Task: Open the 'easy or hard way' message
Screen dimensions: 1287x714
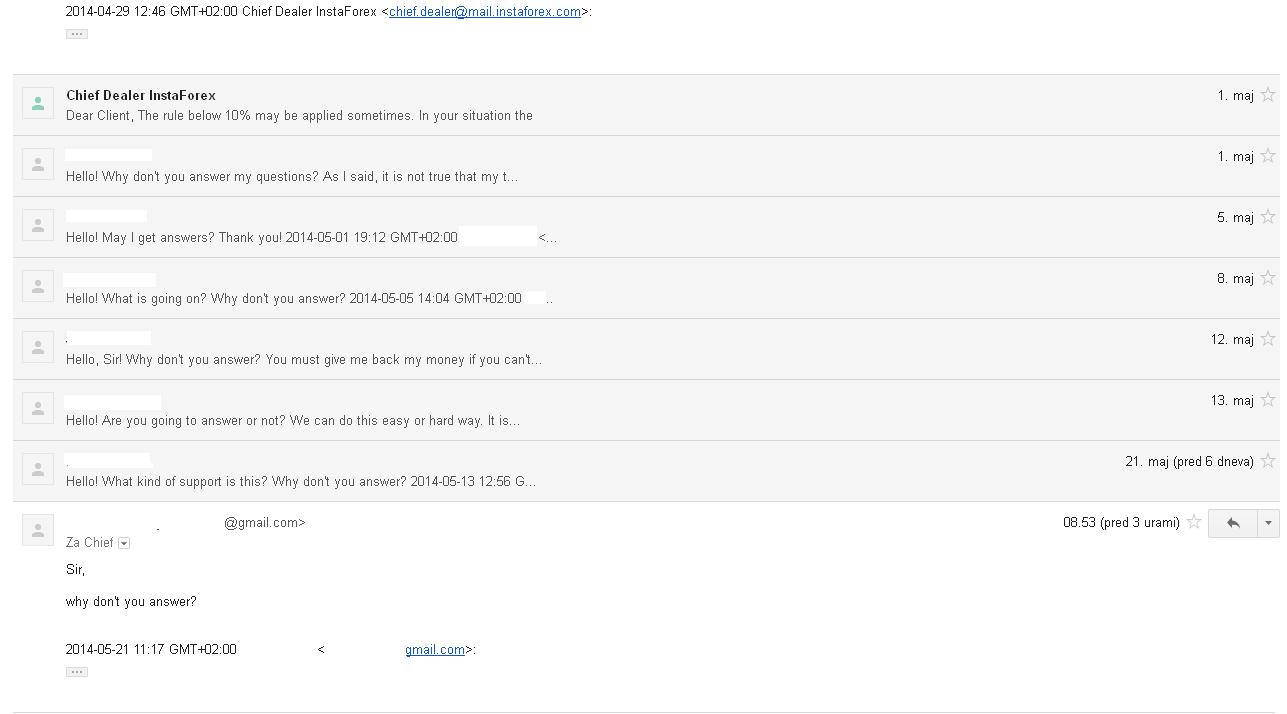Action: click(293, 421)
